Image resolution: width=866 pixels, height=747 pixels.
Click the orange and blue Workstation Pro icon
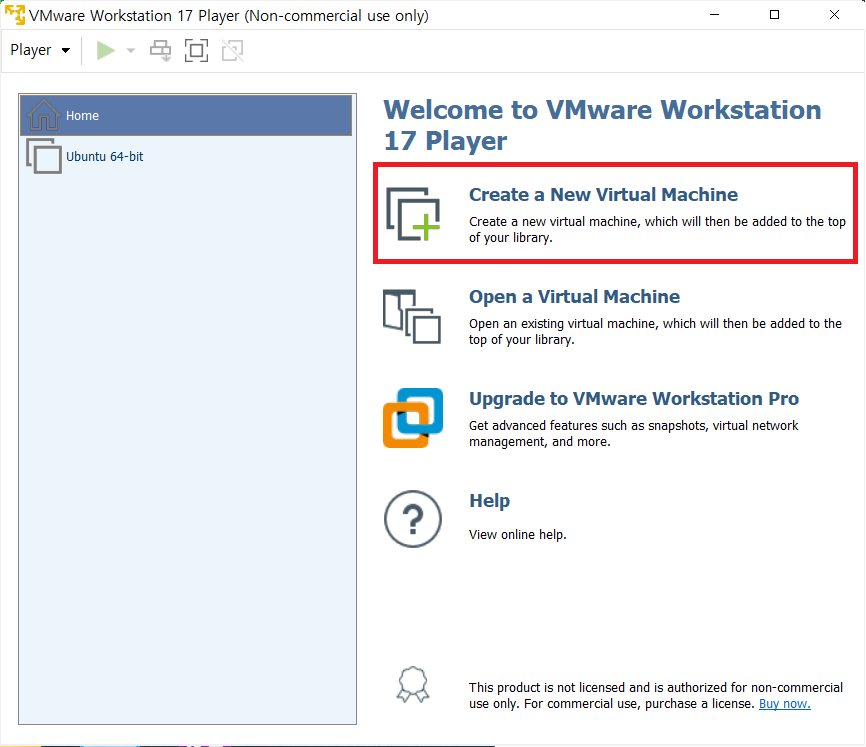413,418
